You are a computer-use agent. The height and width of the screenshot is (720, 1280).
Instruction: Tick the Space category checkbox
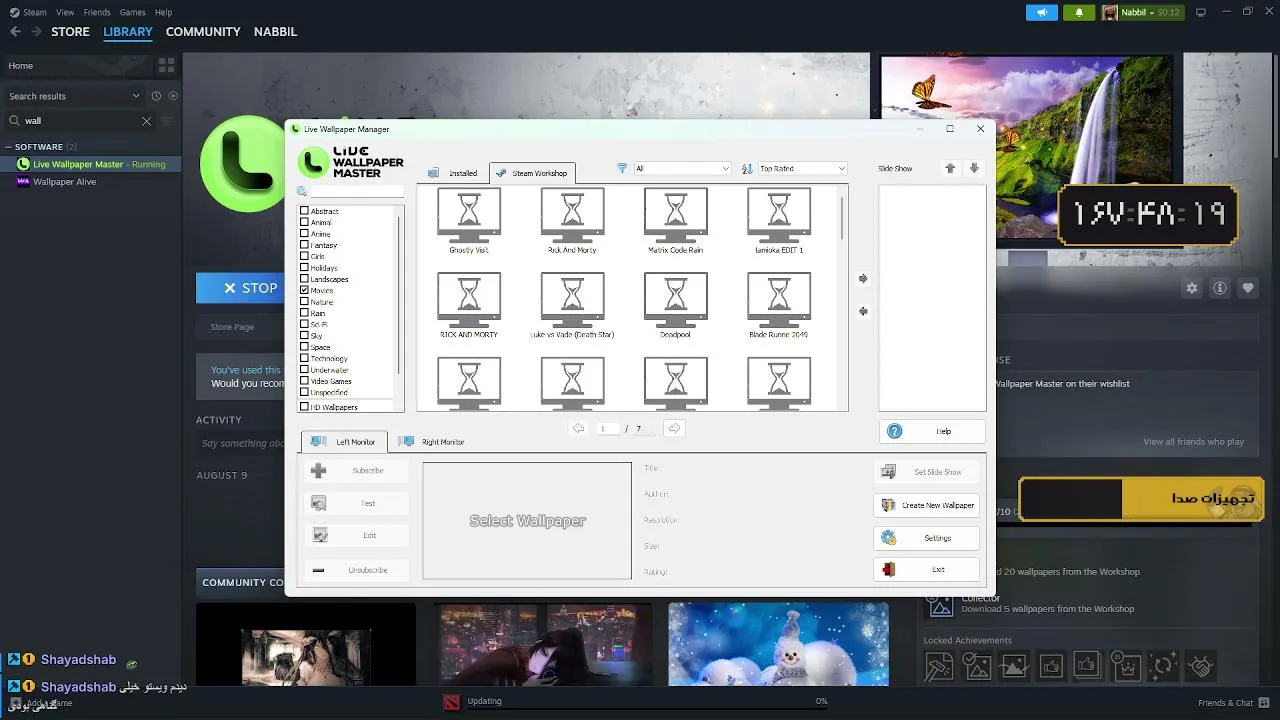click(305, 347)
